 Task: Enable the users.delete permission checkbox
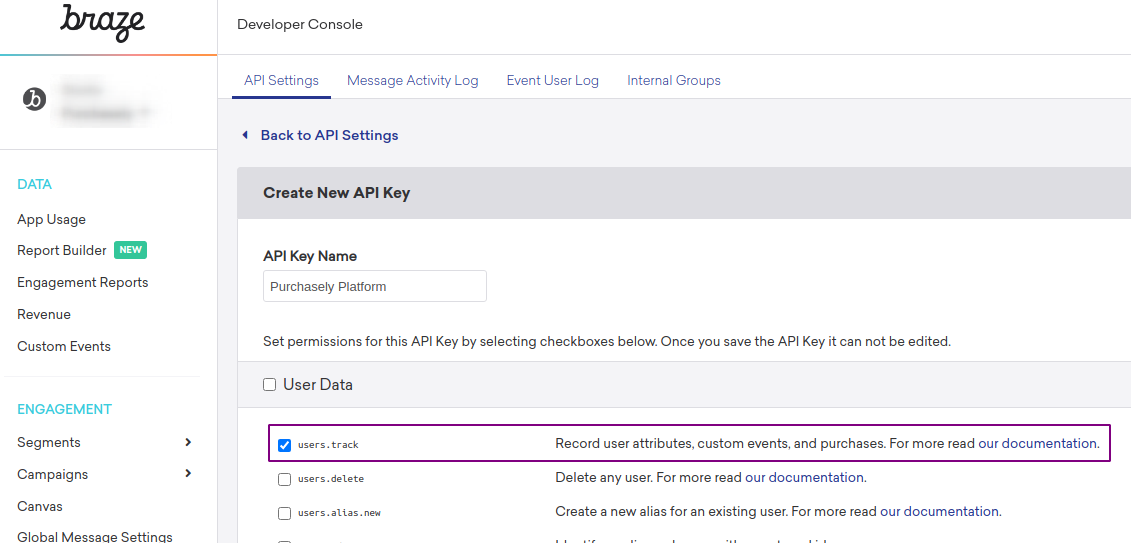coord(284,479)
